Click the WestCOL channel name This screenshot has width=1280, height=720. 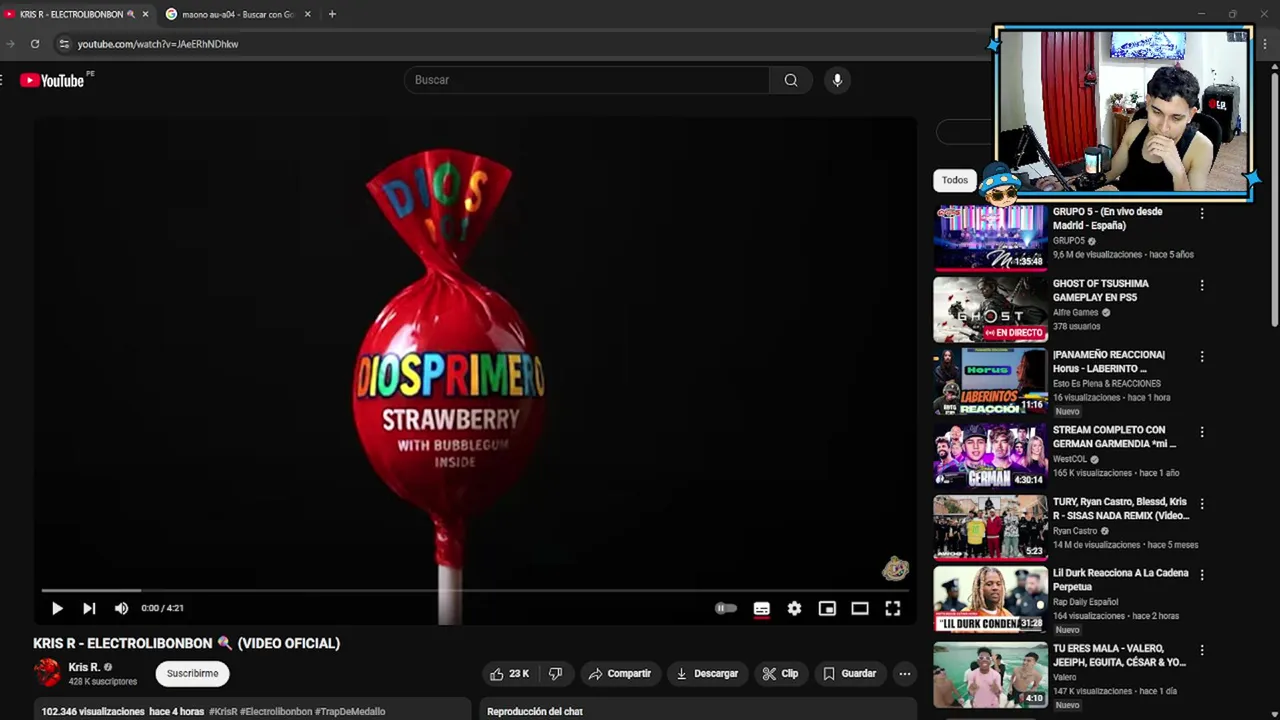[1070, 459]
